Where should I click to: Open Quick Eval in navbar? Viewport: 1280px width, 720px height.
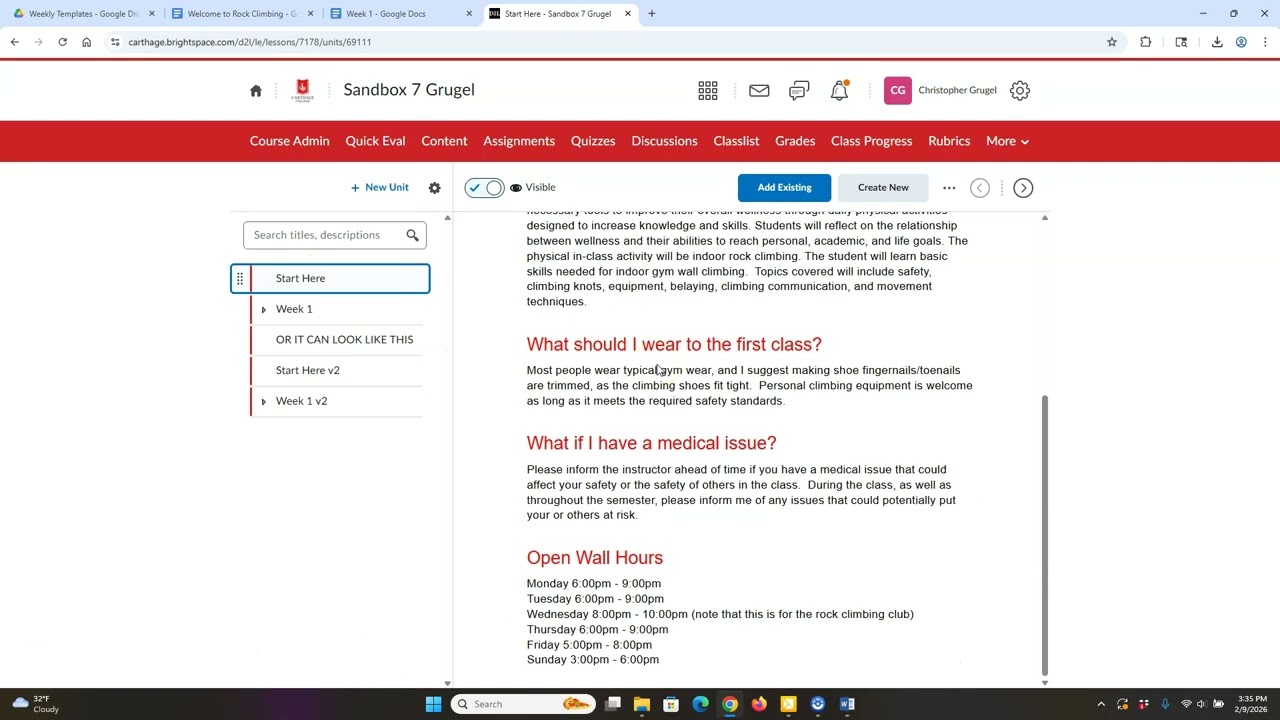(375, 141)
